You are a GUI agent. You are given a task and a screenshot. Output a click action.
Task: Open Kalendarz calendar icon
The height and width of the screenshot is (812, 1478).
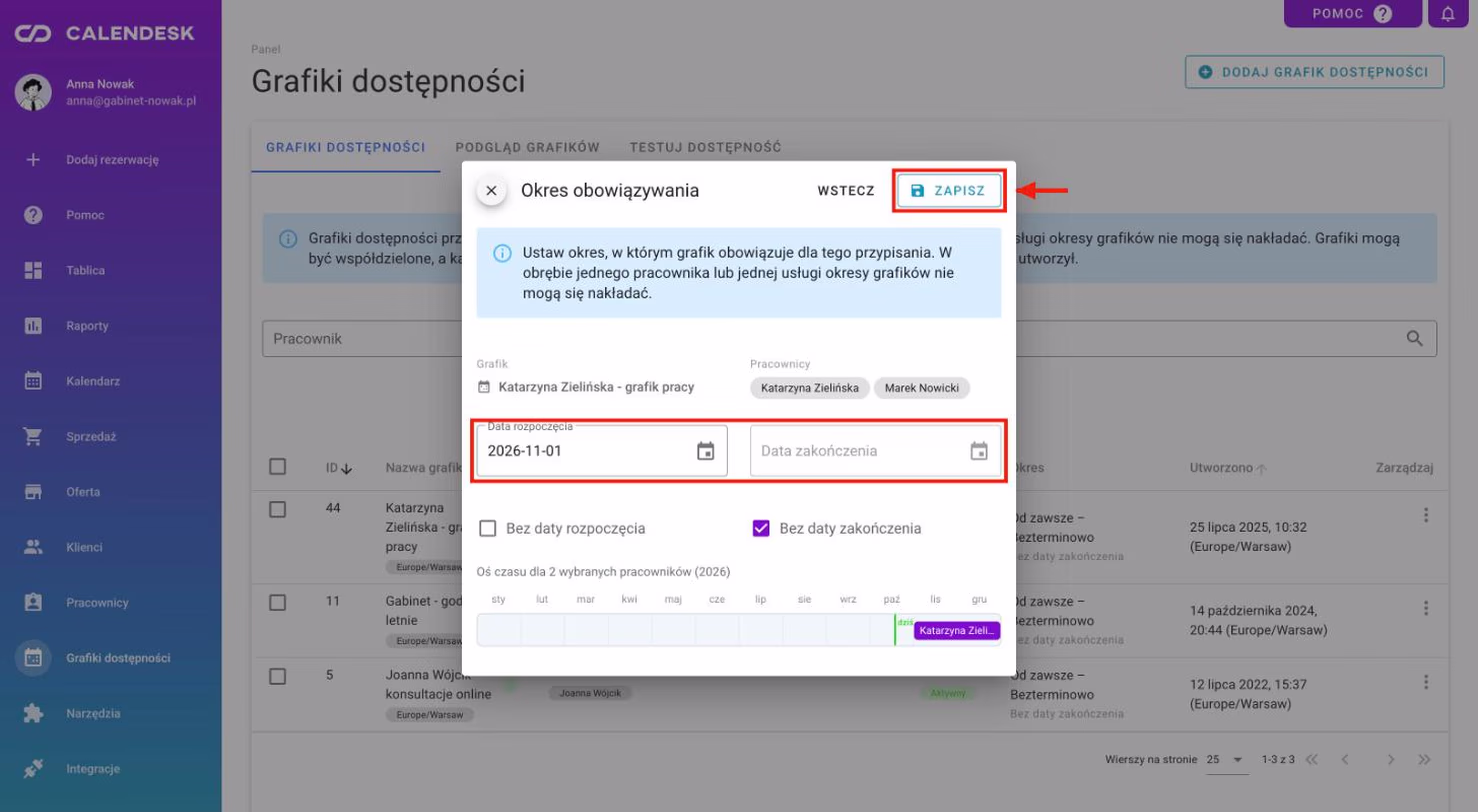tap(33, 381)
